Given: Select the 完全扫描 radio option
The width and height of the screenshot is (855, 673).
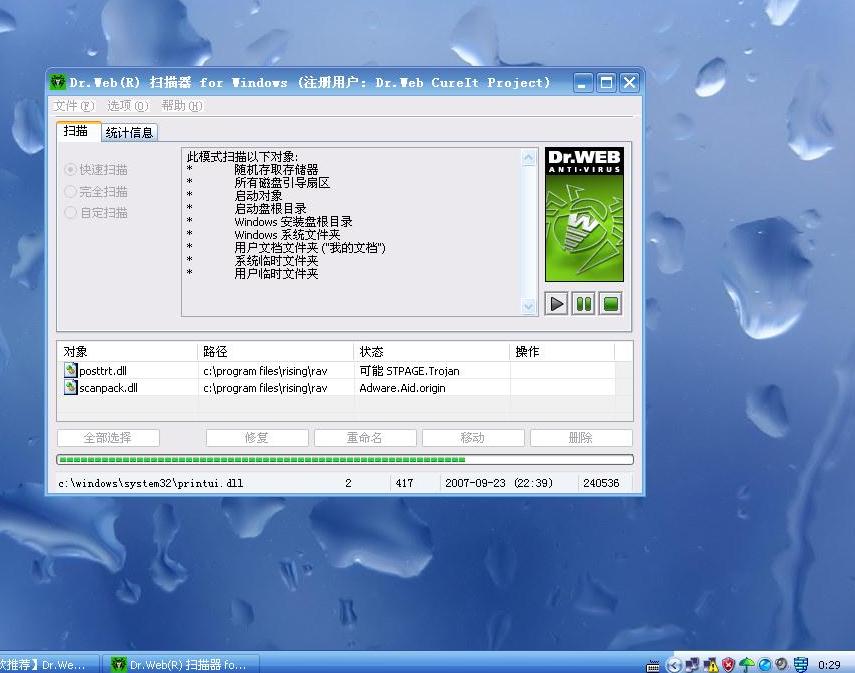Looking at the screenshot, I should pos(71,191).
